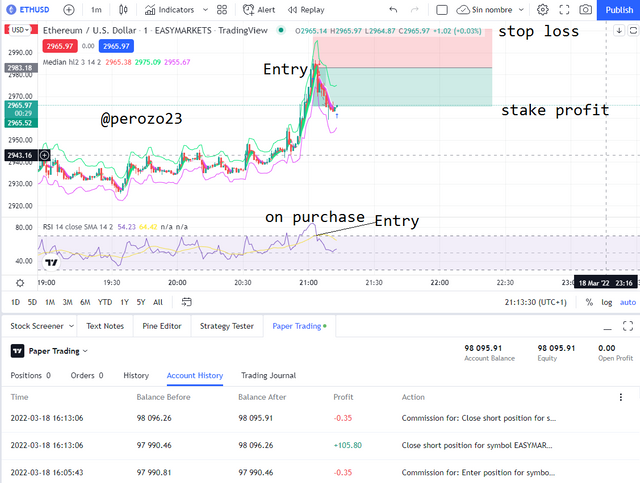Select the 3M date range

pyautogui.click(x=67, y=302)
